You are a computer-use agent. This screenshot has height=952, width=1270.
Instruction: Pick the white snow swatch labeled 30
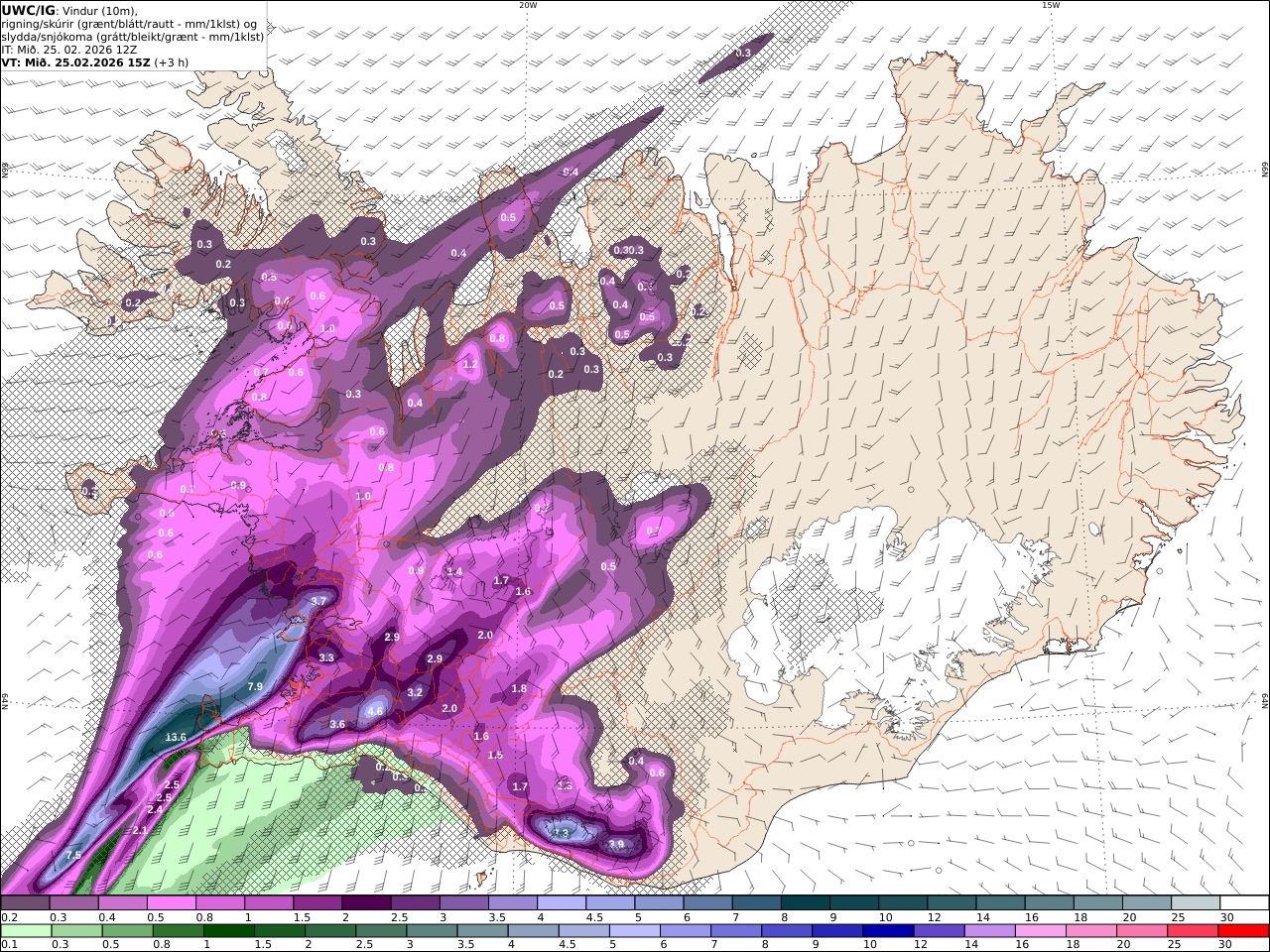click(1243, 903)
